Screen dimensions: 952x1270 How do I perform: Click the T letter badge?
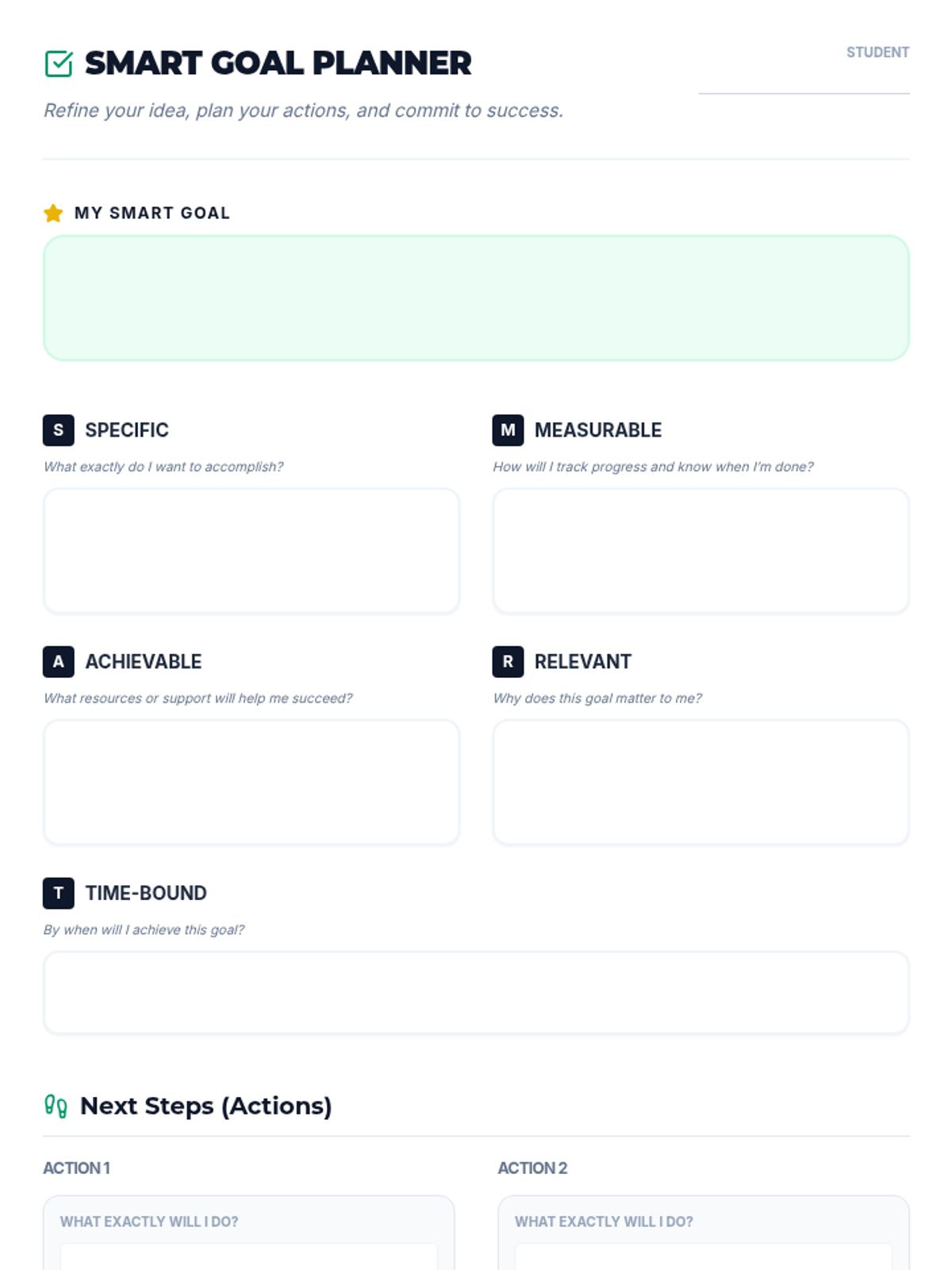tap(59, 893)
